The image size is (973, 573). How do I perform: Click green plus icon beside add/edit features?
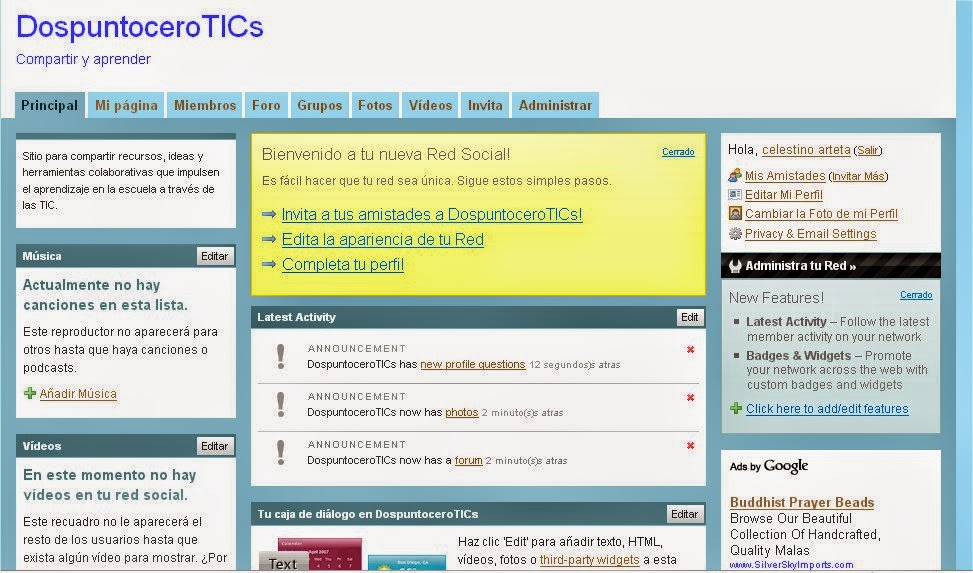point(736,408)
